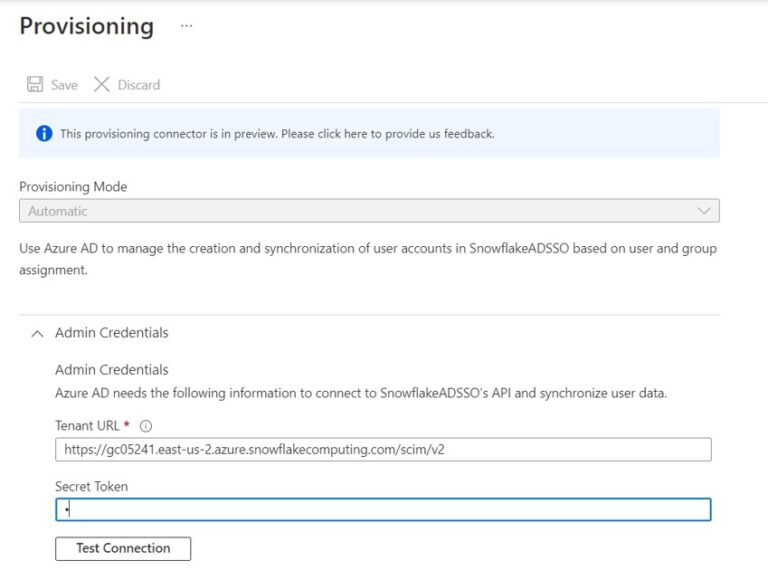Click the Discard label in the toolbar
The image size is (768, 570).
pos(139,85)
